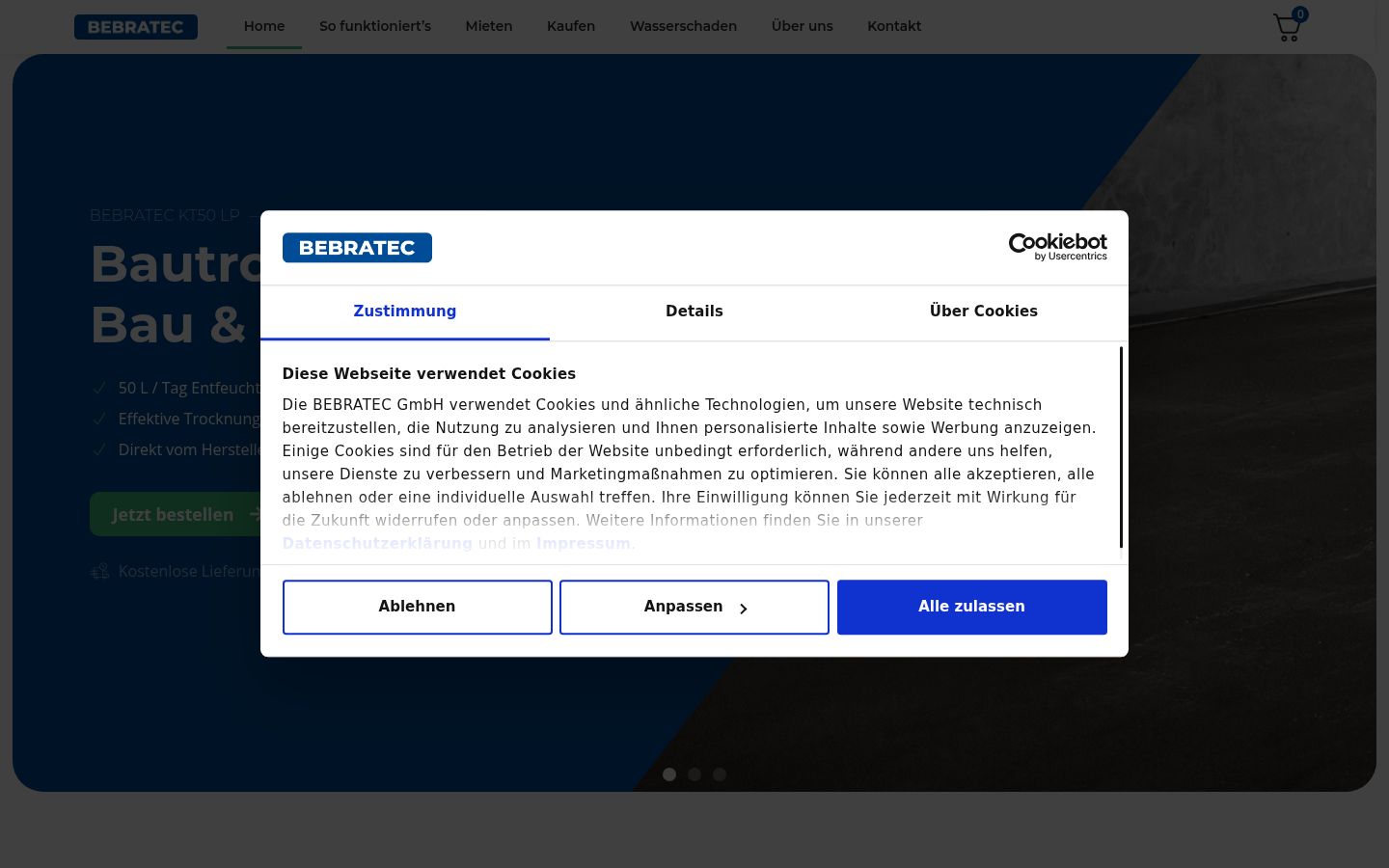Image resolution: width=1389 pixels, height=868 pixels.
Task: Open the shopping cart icon
Action: tap(1287, 28)
